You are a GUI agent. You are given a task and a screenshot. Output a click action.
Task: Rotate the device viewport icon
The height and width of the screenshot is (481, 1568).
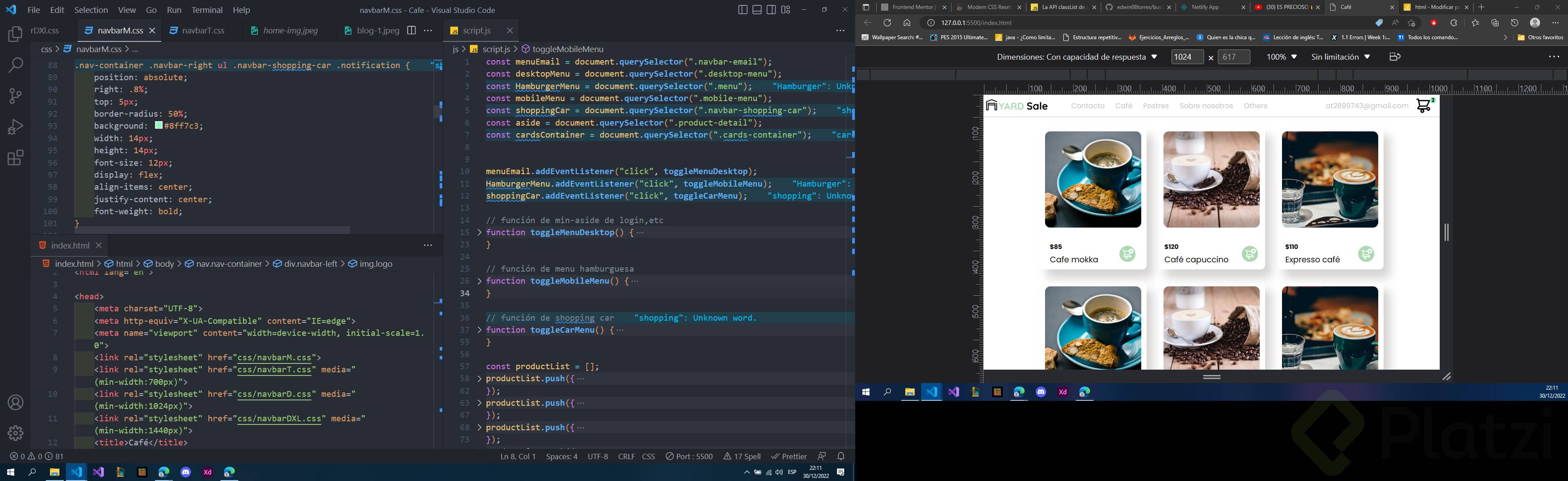1395,57
